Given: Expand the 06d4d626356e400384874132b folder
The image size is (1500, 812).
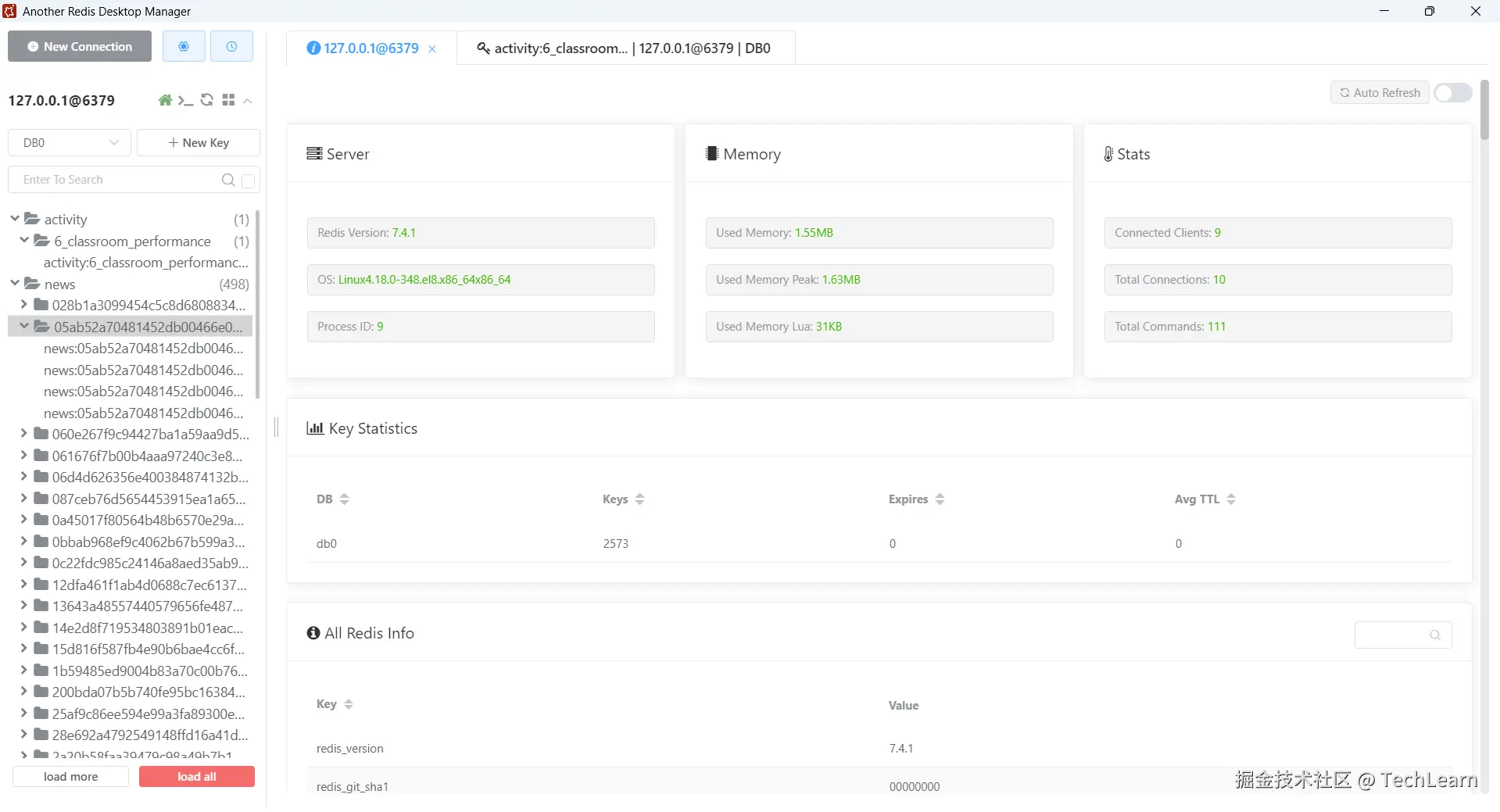Looking at the screenshot, I should (x=23, y=477).
